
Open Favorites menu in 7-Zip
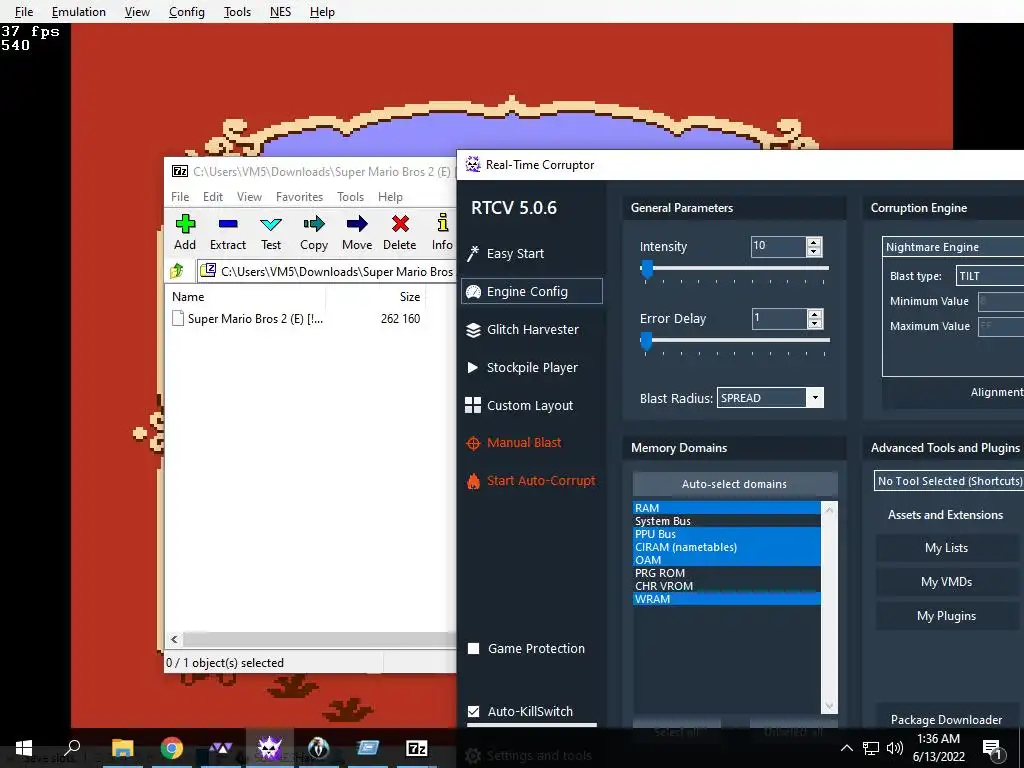coord(299,197)
